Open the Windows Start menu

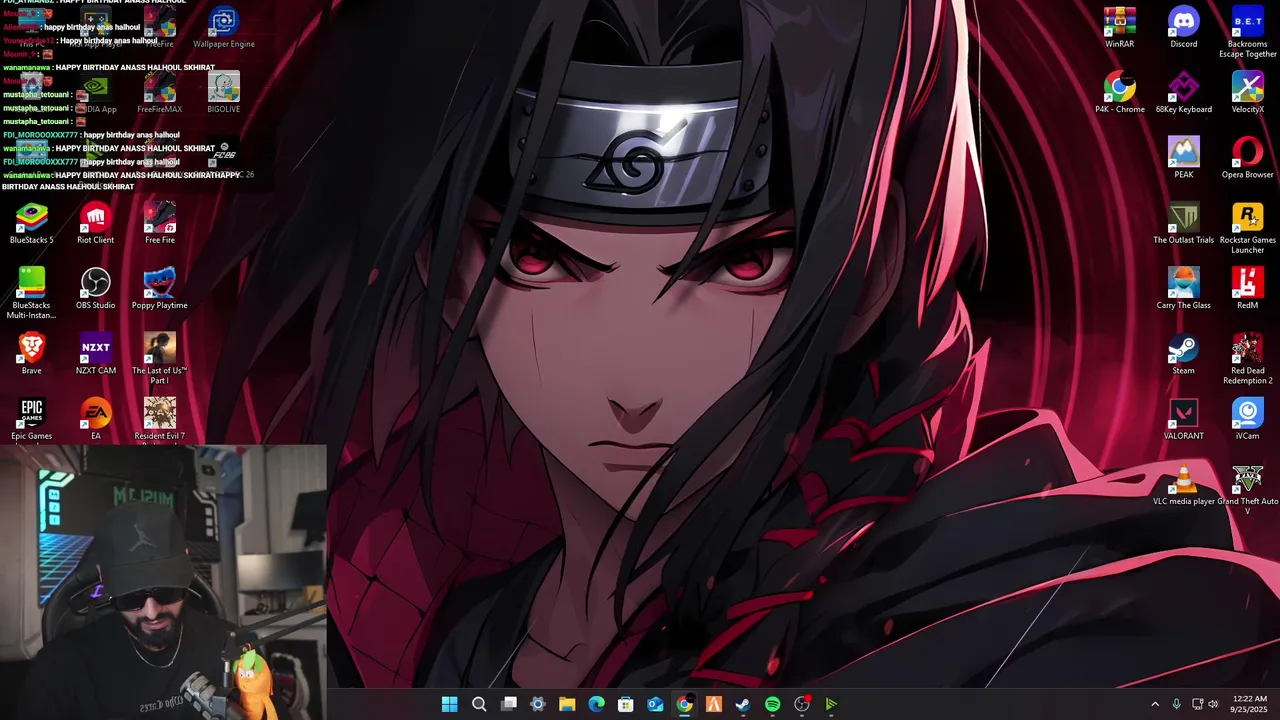tap(450, 704)
